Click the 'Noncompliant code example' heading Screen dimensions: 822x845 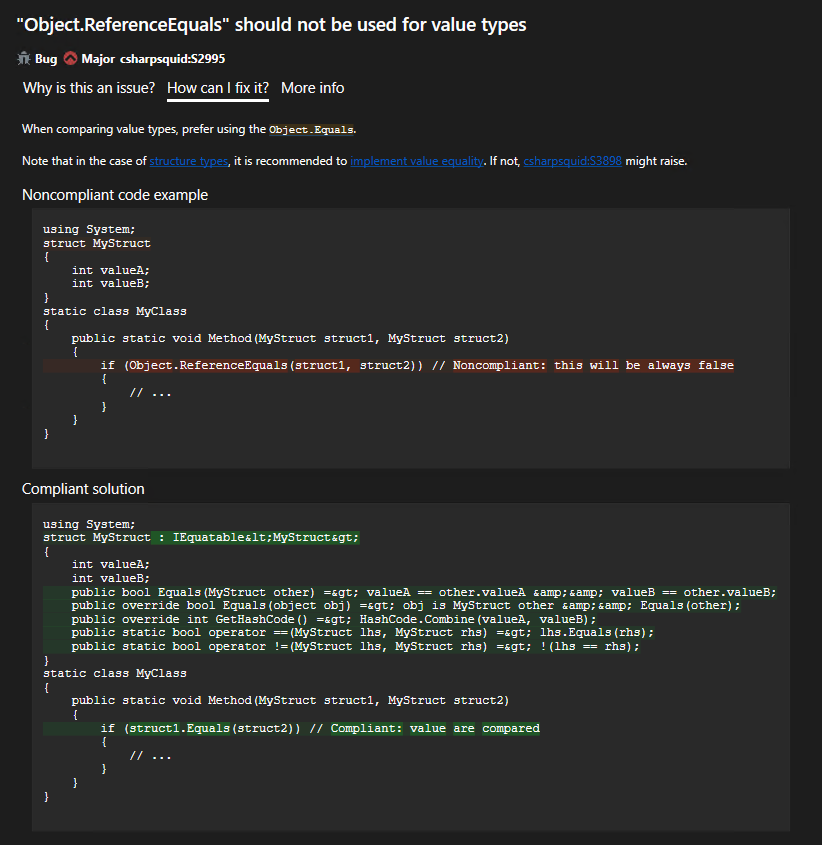[x=115, y=195]
